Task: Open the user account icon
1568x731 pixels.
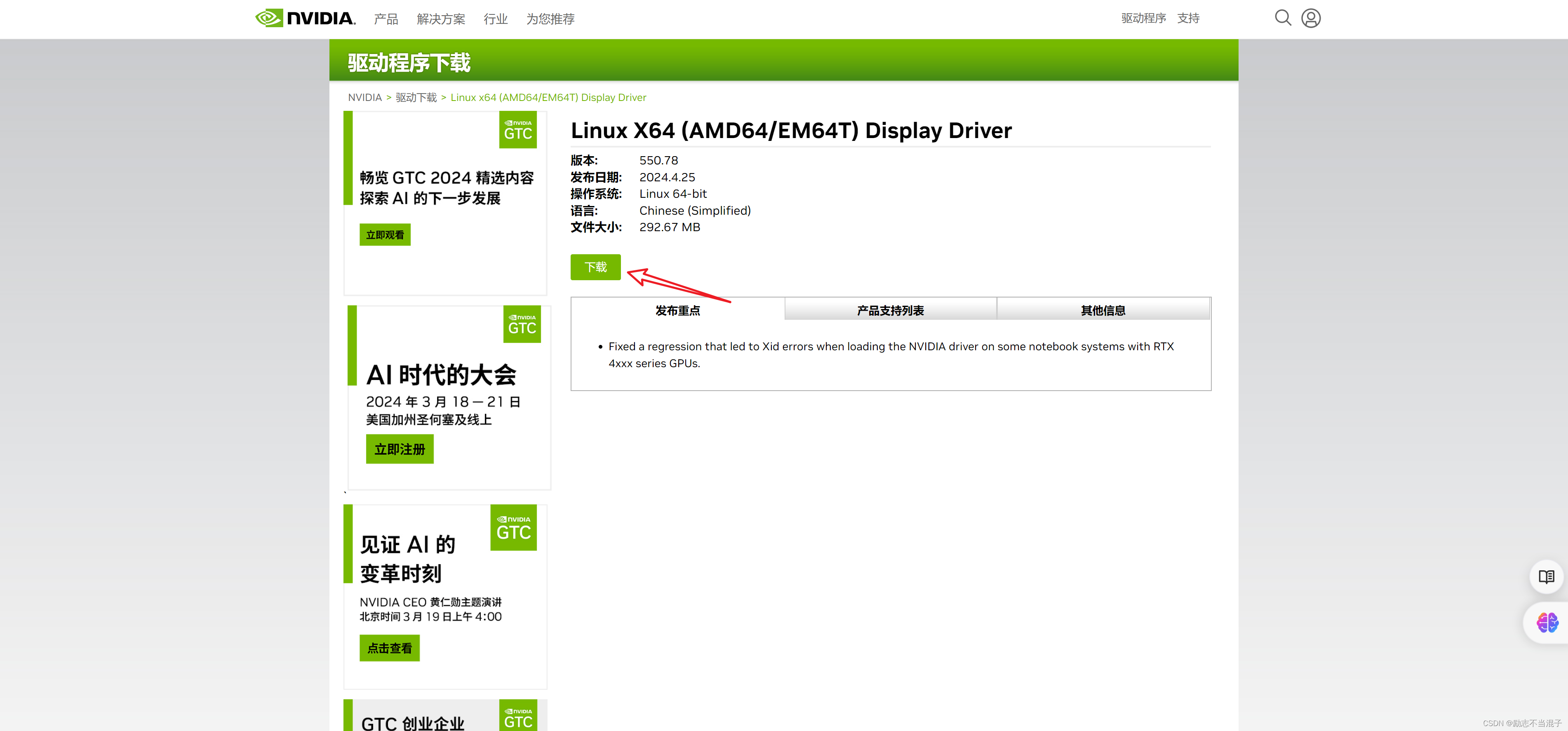Action: pyautogui.click(x=1311, y=18)
